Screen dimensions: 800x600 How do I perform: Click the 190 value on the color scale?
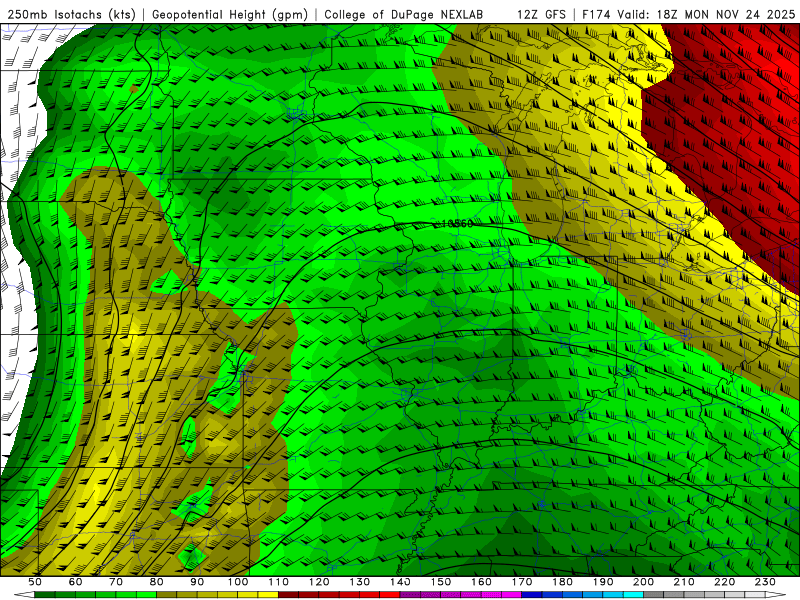pos(603,582)
